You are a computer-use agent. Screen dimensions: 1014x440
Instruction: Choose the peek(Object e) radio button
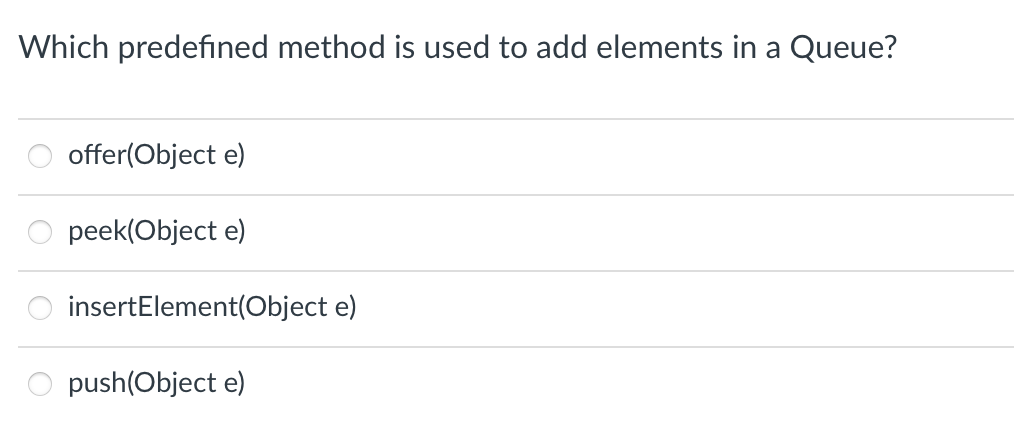pyautogui.click(x=40, y=232)
